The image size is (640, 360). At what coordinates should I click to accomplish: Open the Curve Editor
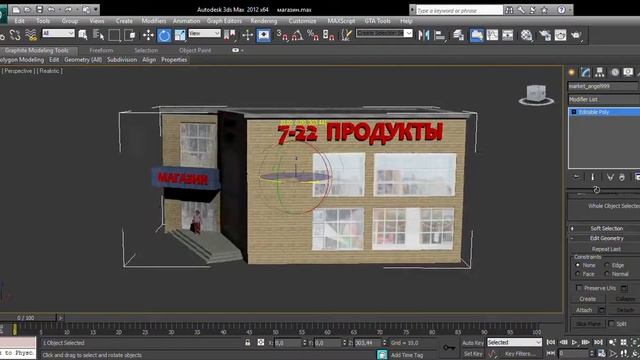click(492, 36)
